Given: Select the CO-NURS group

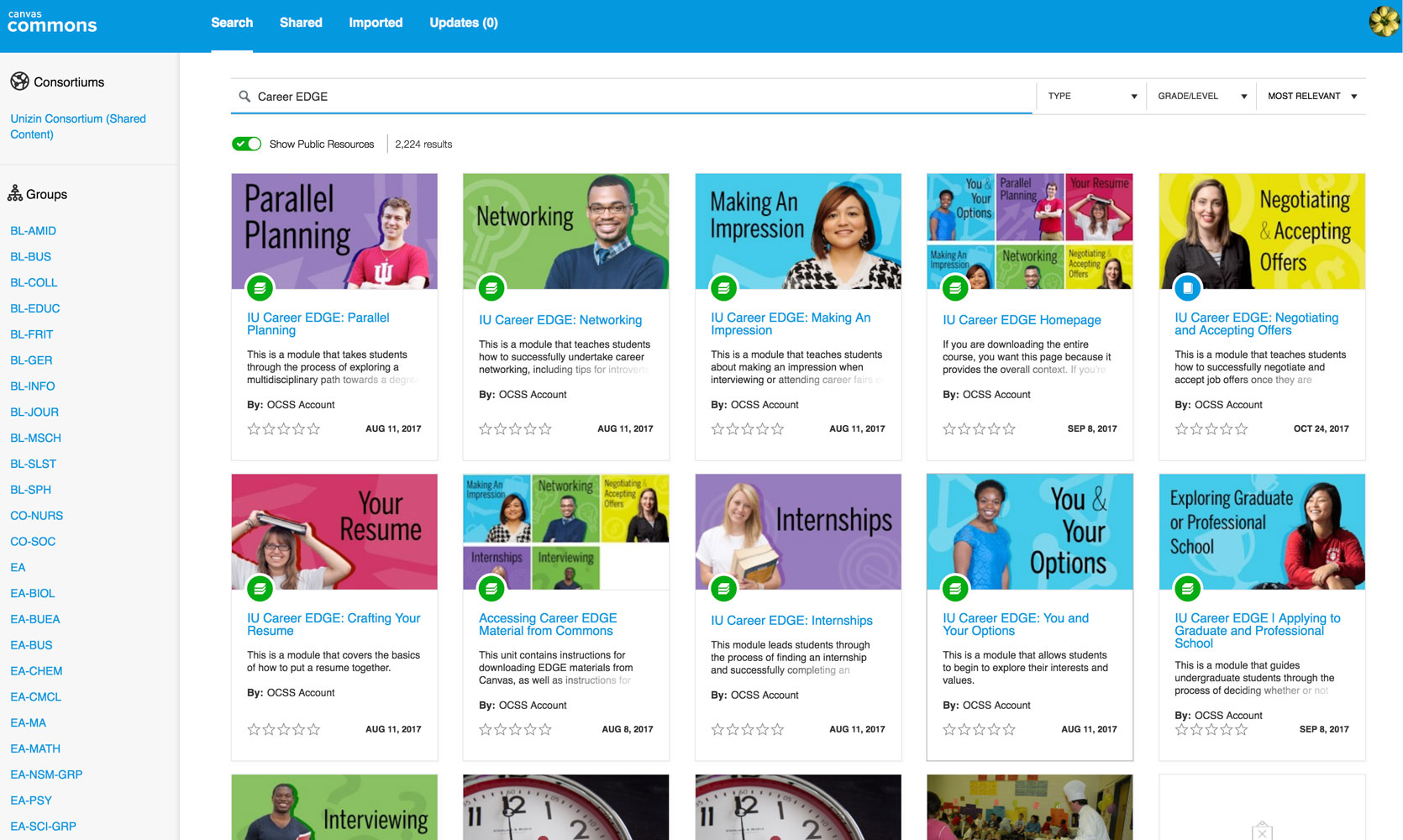Looking at the screenshot, I should (36, 516).
